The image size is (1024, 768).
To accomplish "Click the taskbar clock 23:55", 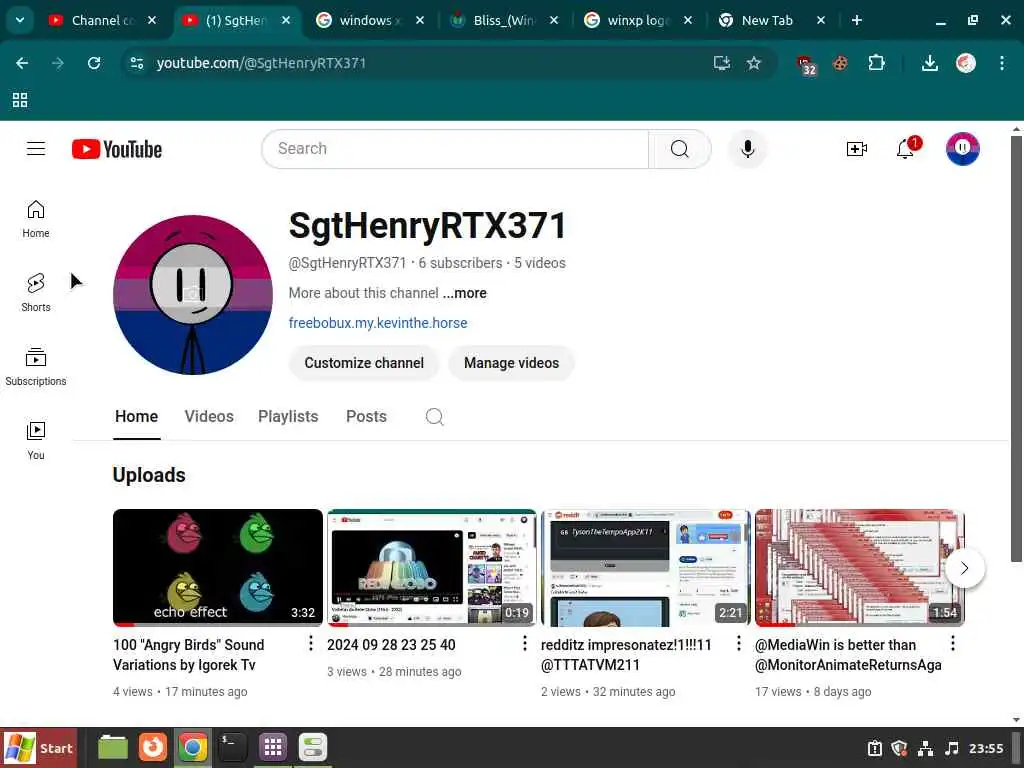I will tap(985, 748).
